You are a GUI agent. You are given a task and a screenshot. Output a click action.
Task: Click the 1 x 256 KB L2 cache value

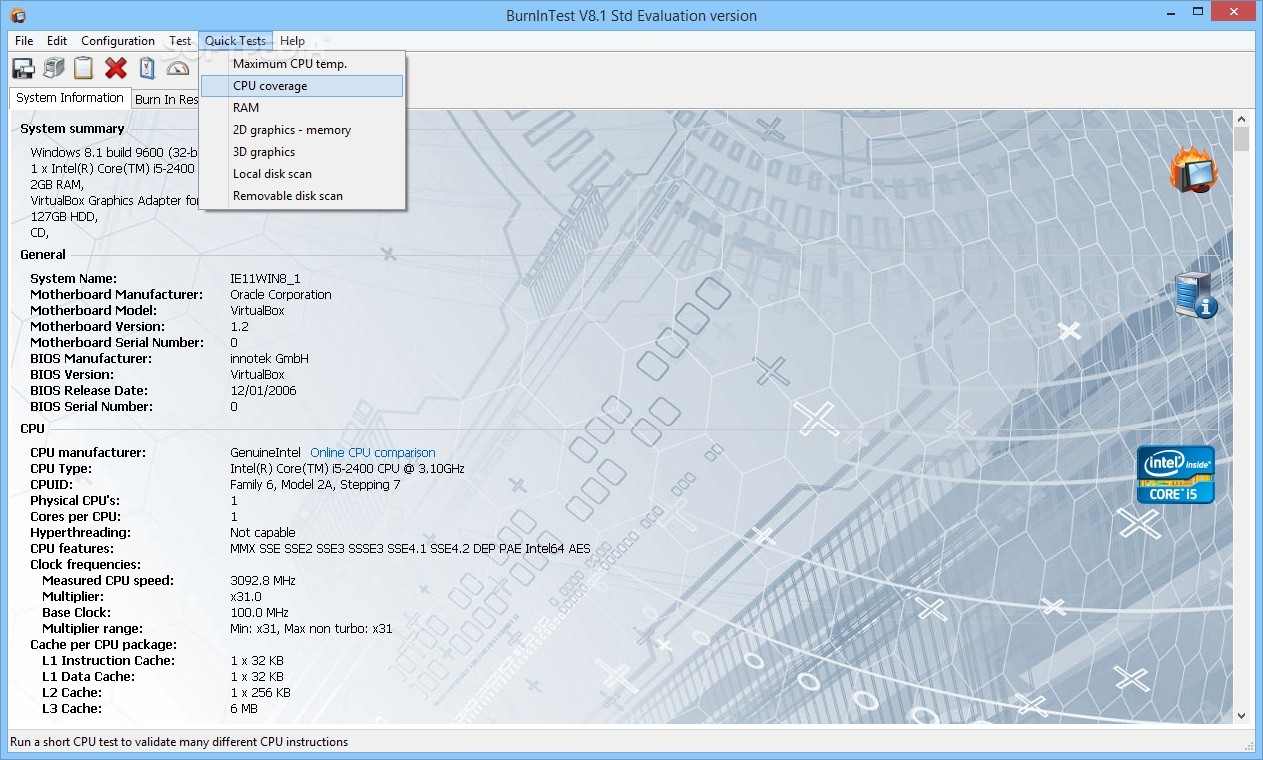click(260, 693)
